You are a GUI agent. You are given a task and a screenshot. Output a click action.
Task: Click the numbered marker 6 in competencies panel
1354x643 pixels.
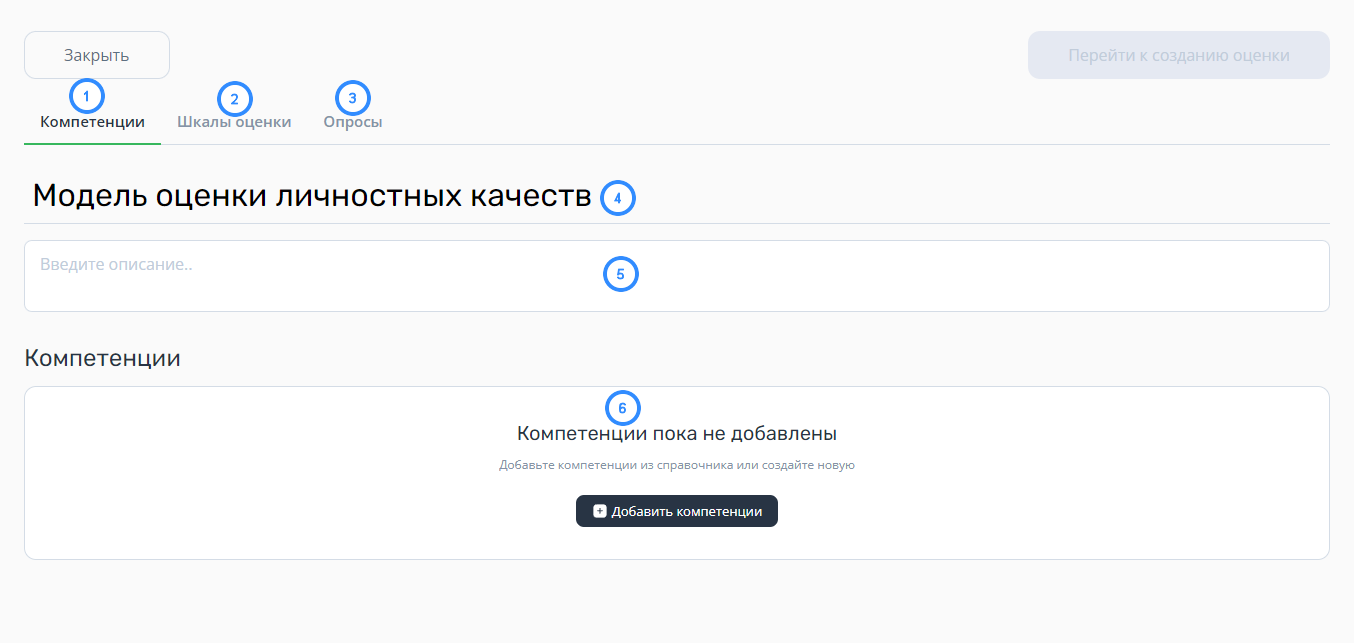(x=623, y=408)
